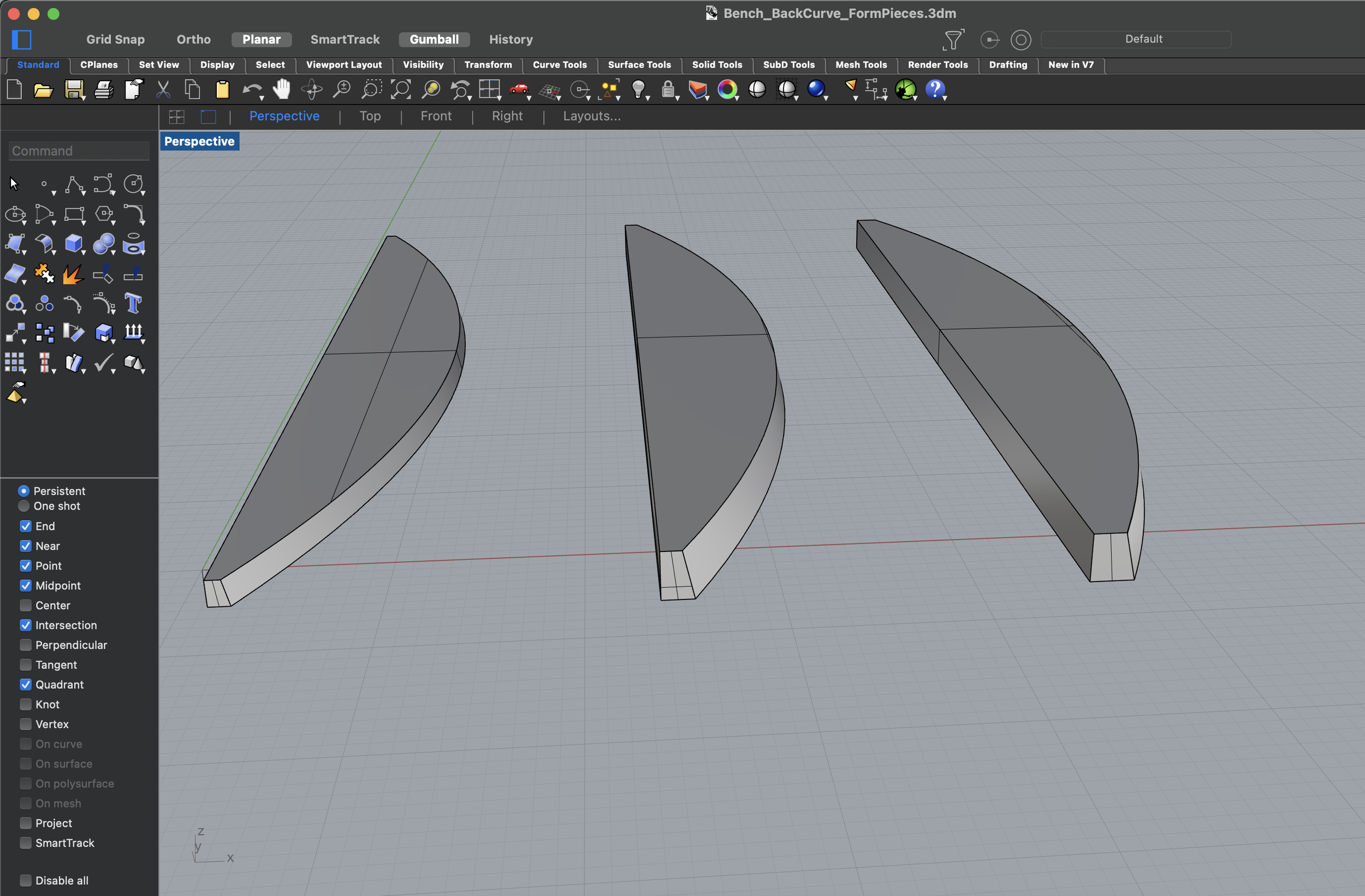The image size is (1365, 896).
Task: Click the Open file folder icon
Action: (x=43, y=90)
